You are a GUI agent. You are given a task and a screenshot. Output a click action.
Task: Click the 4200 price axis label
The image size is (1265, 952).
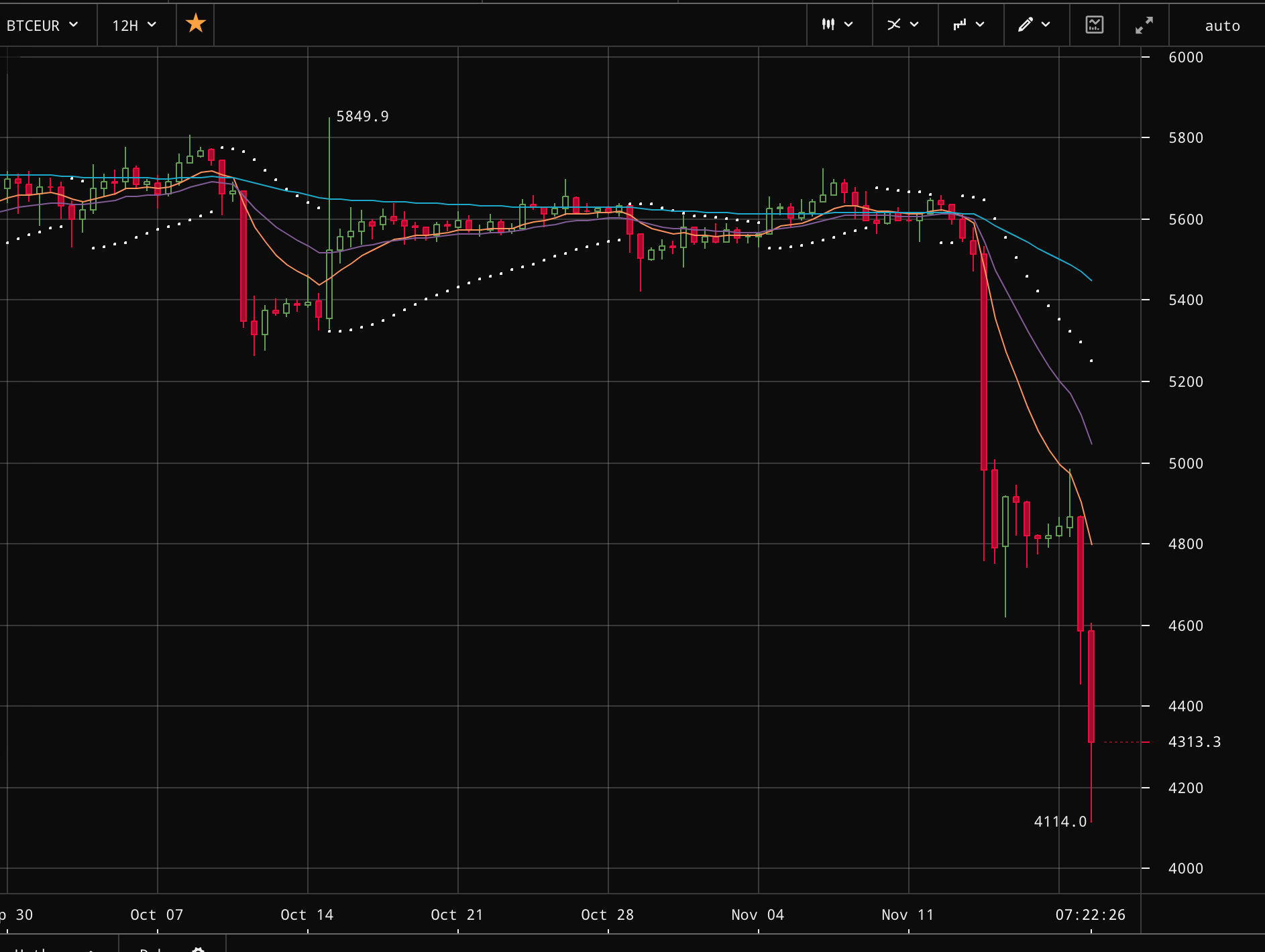1186,788
